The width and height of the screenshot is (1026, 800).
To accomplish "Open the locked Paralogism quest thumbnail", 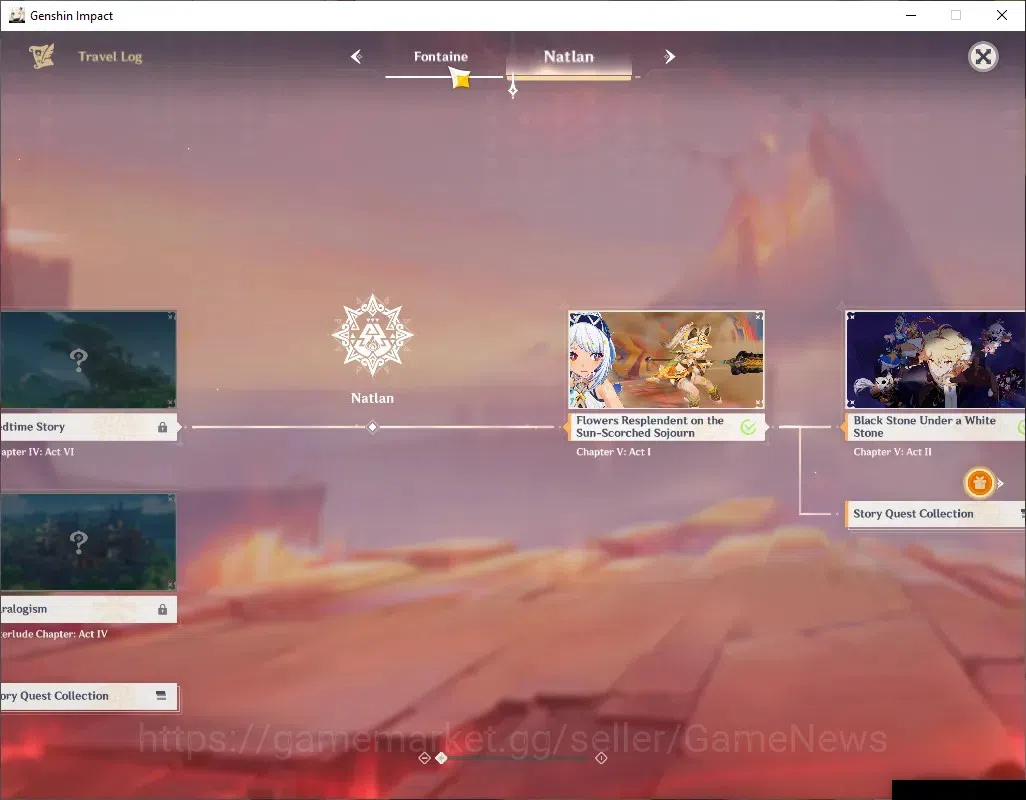I will (88, 542).
